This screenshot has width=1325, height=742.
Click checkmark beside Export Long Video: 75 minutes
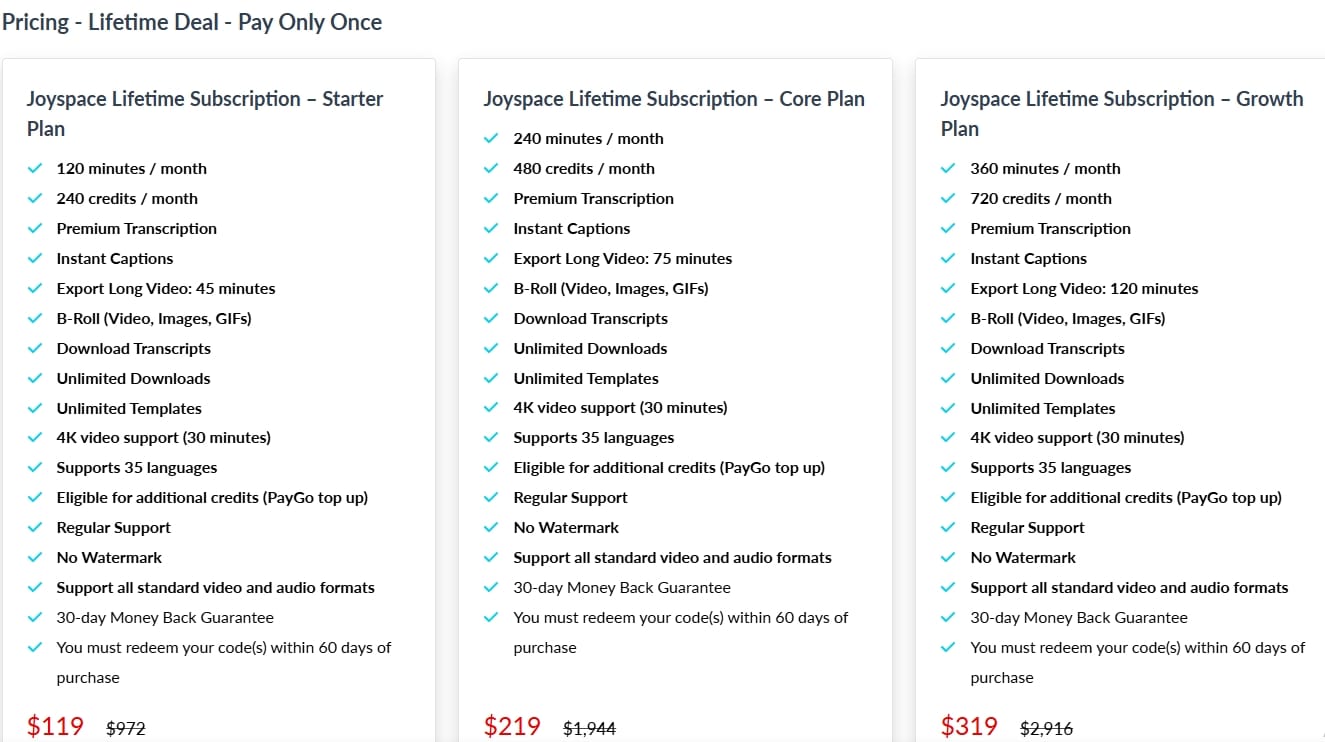coord(491,259)
